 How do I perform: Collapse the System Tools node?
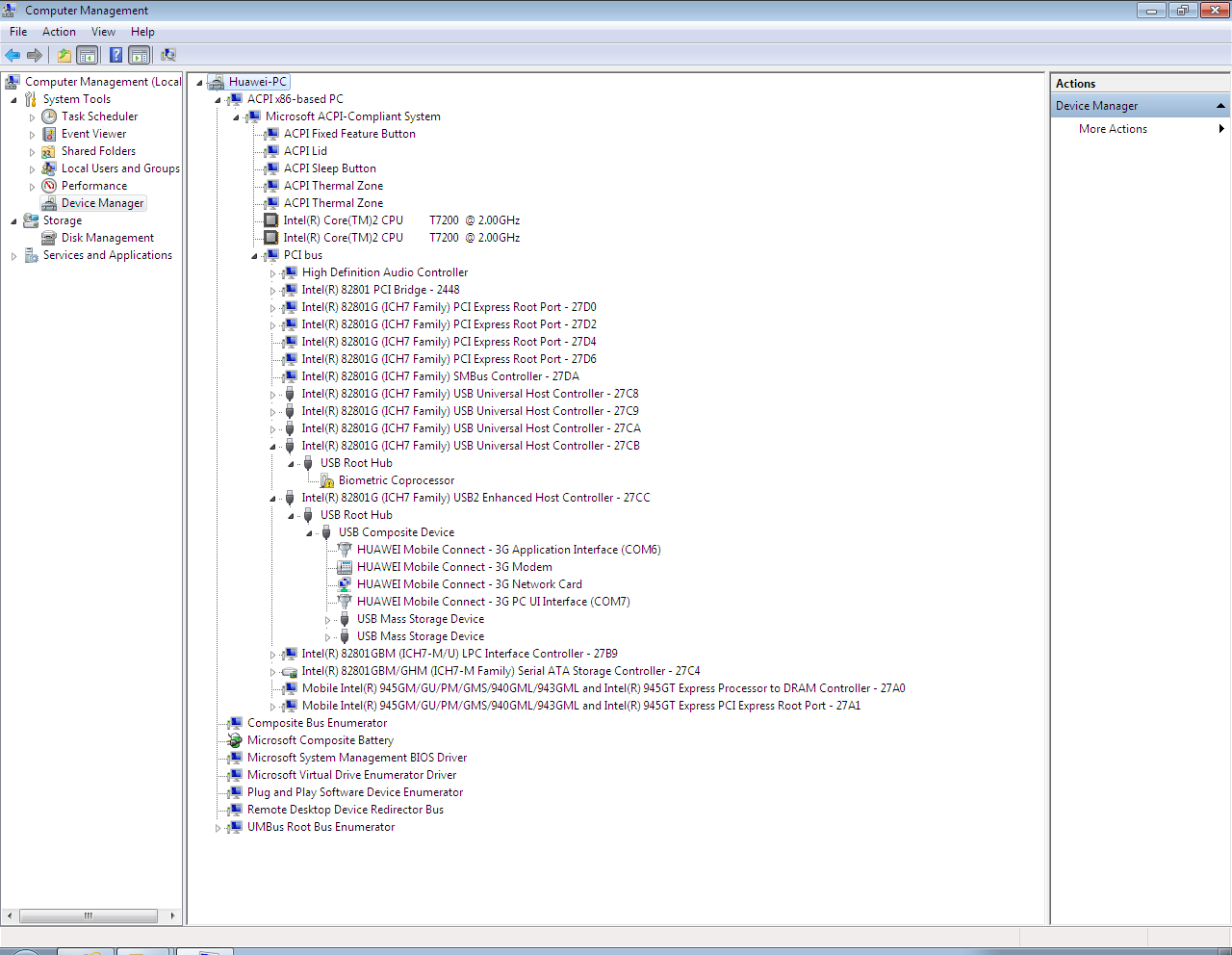(x=13, y=100)
